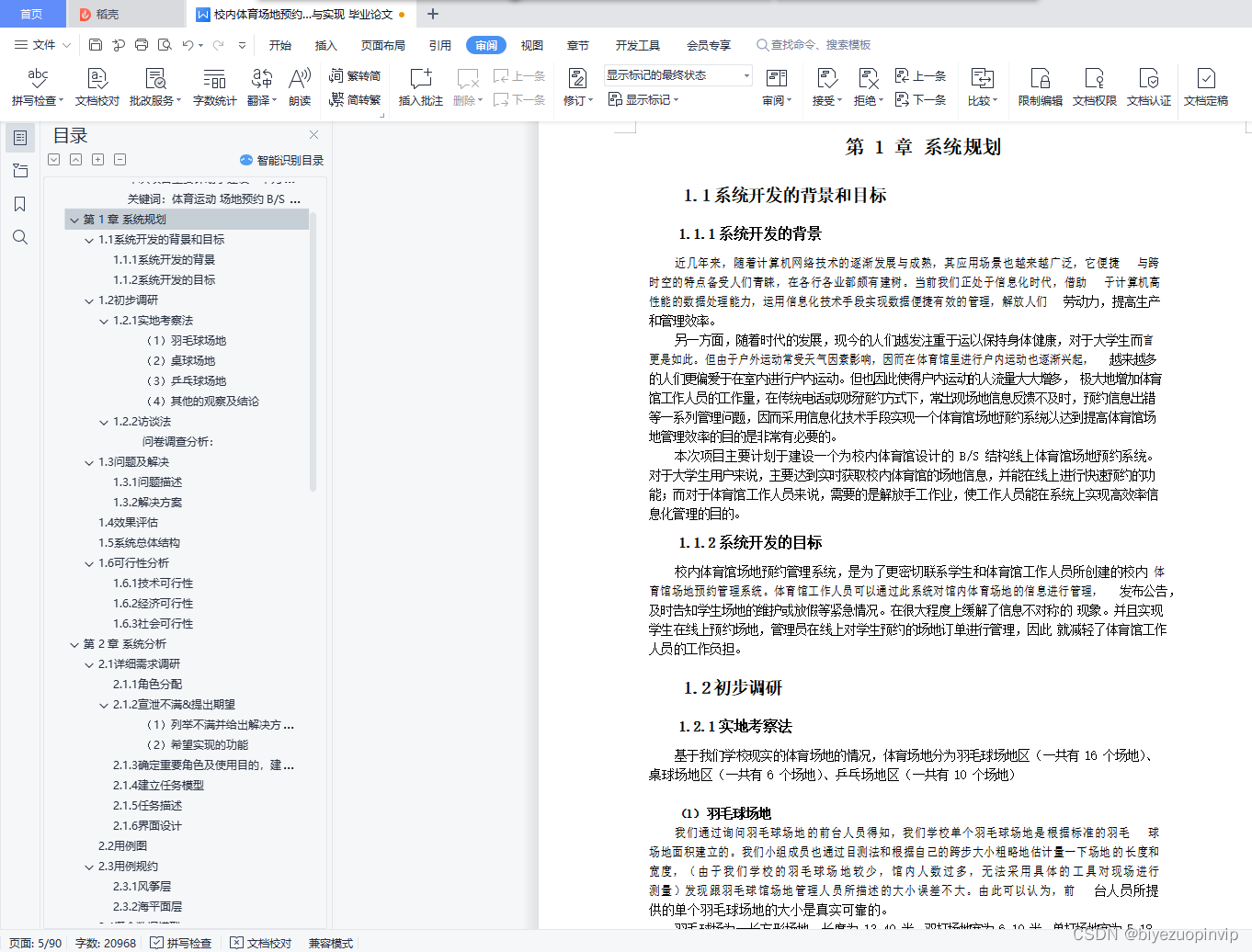Open the 会员专享 ribbon tab
Screen dimensions: 1252x952
(709, 45)
